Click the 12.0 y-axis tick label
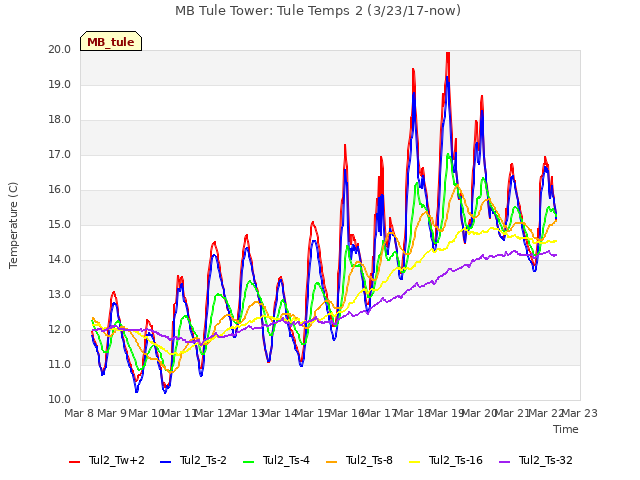This screenshot has width=640, height=480. [60, 330]
